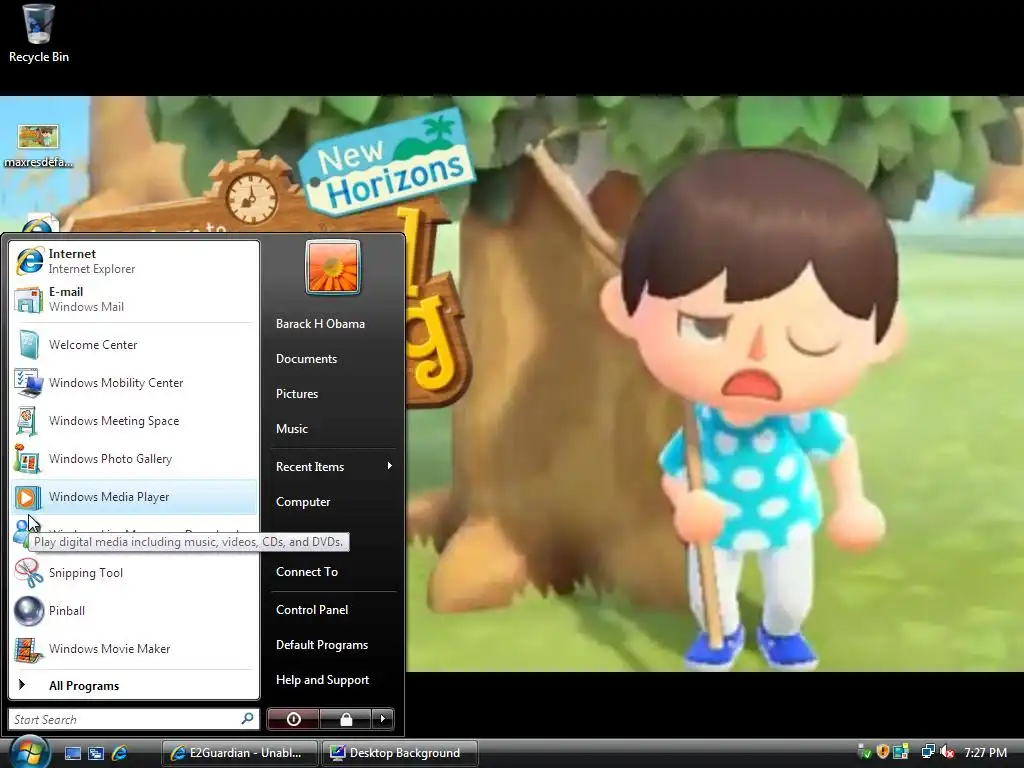Open Recycle Bin desktop icon

pos(39,33)
